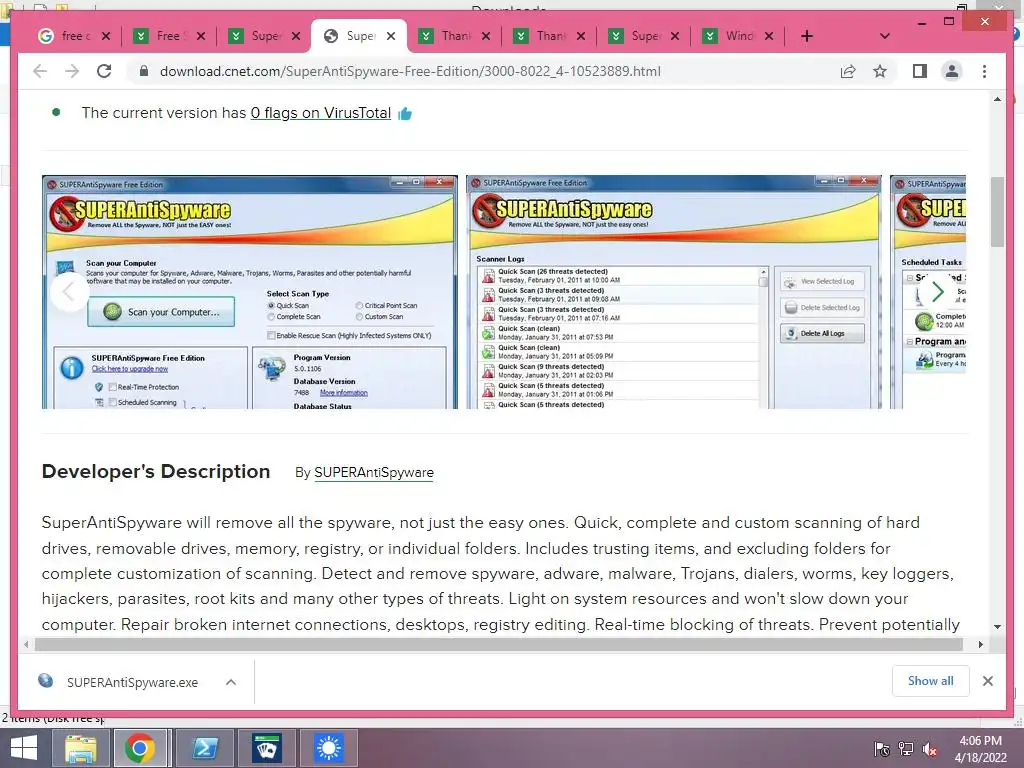Expand SUPERAntiSpyware.exe download options chevron
Image resolution: width=1024 pixels, height=768 pixels.
point(231,682)
